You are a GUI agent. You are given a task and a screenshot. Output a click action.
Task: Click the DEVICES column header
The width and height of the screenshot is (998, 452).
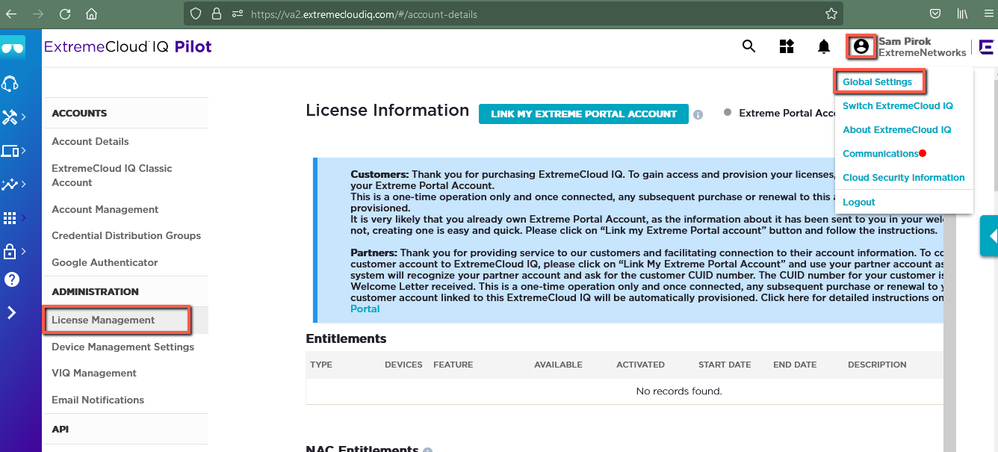click(x=404, y=365)
